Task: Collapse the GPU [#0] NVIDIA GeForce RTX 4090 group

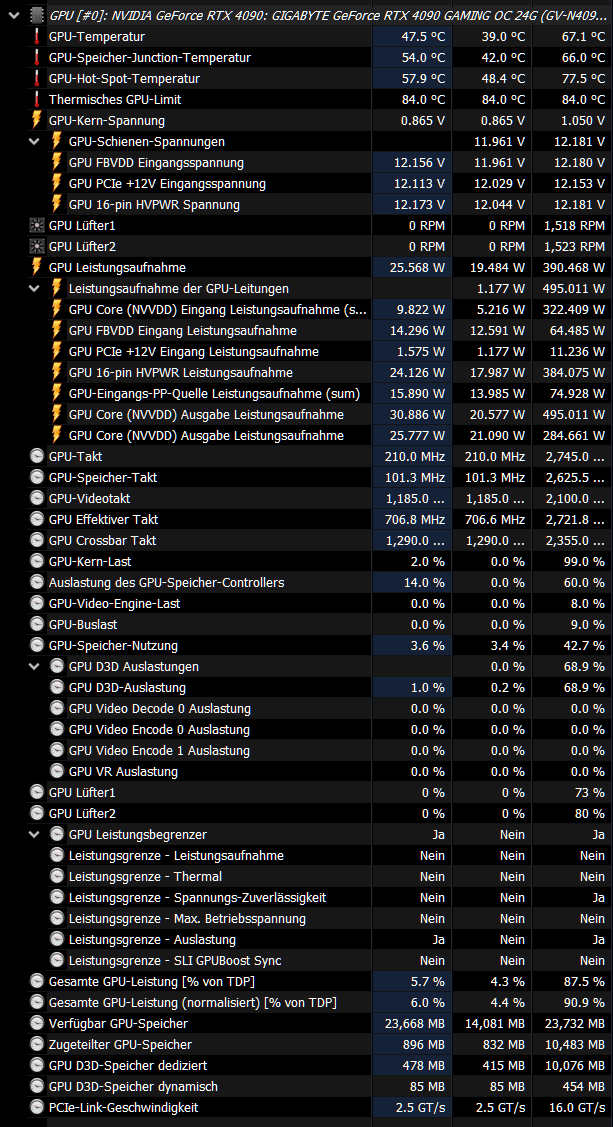Action: 13,15
